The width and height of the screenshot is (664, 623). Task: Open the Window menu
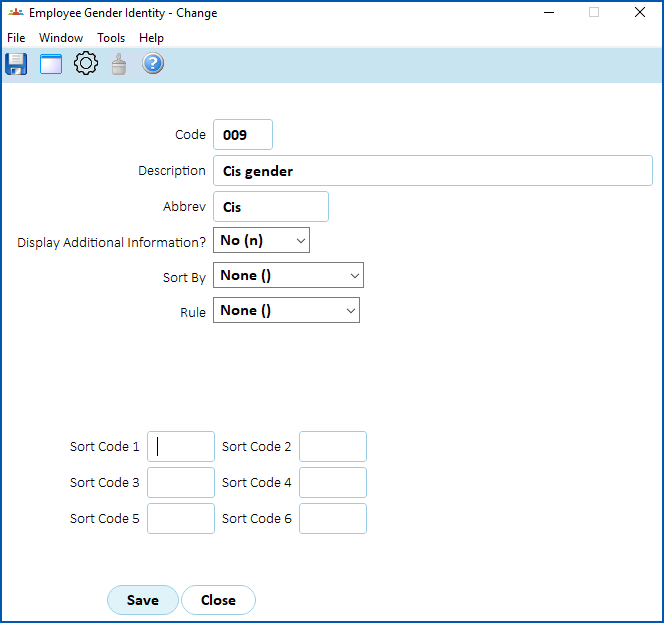(x=61, y=38)
